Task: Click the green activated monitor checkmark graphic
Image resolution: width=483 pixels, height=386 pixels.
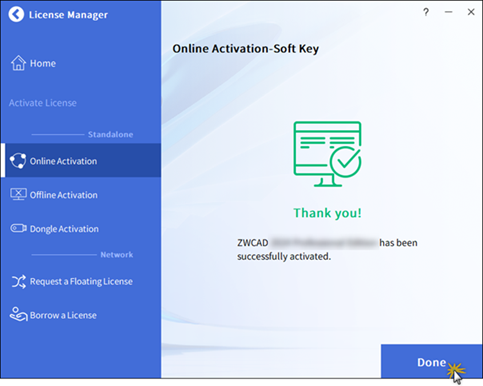Action: coord(327,154)
